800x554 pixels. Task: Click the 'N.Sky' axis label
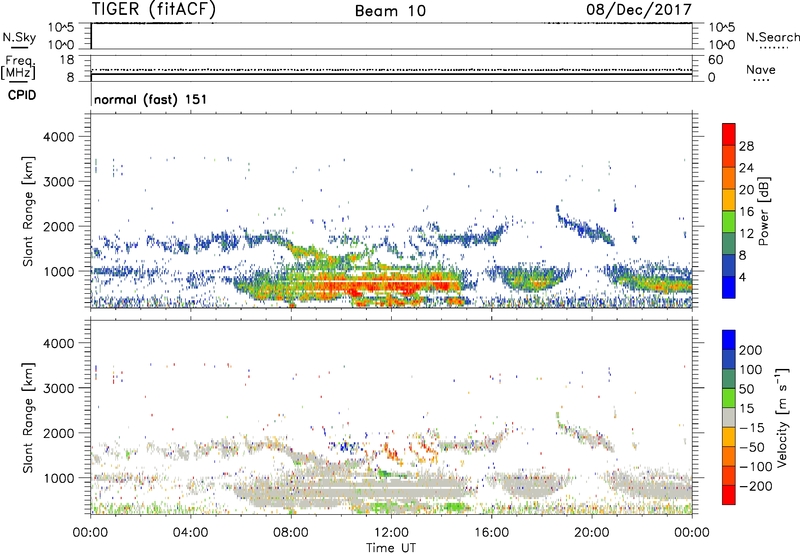pyautogui.click(x=19, y=37)
